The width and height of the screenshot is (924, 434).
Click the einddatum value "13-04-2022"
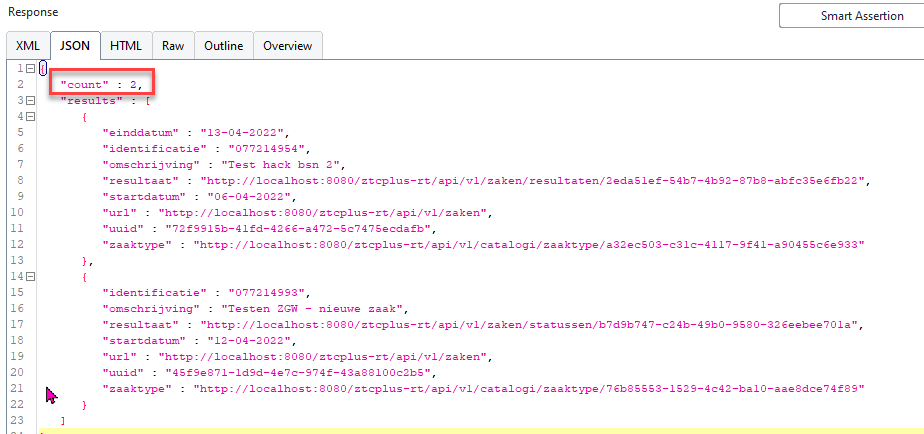(244, 133)
